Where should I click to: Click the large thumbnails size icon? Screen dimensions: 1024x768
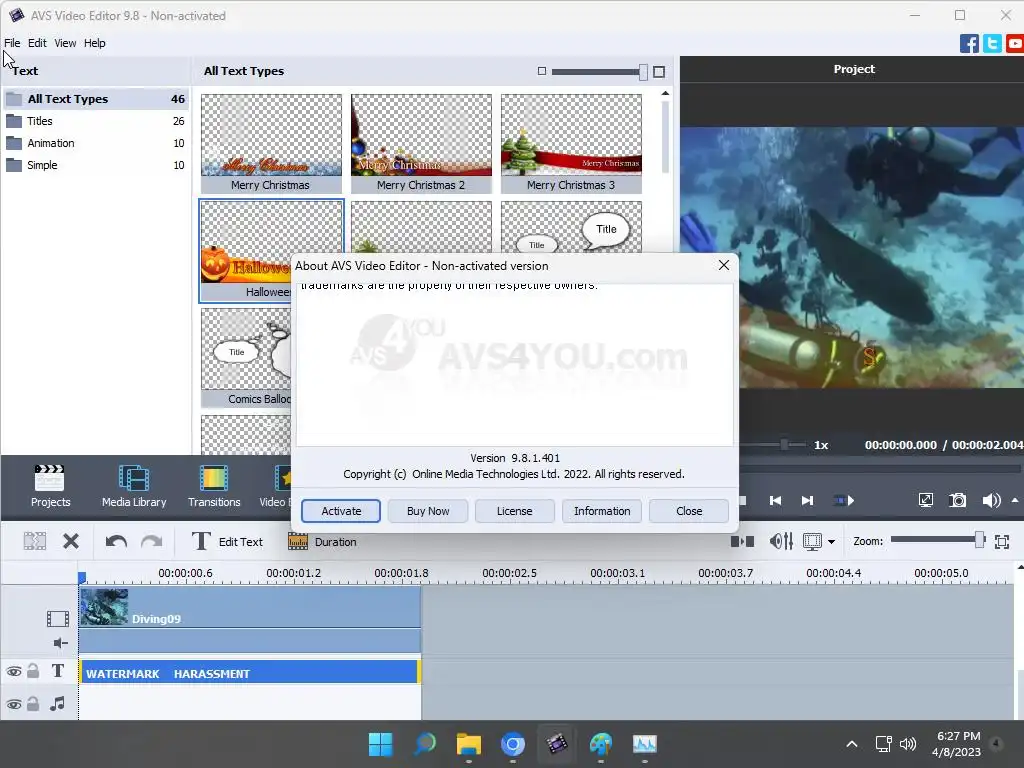tap(659, 71)
